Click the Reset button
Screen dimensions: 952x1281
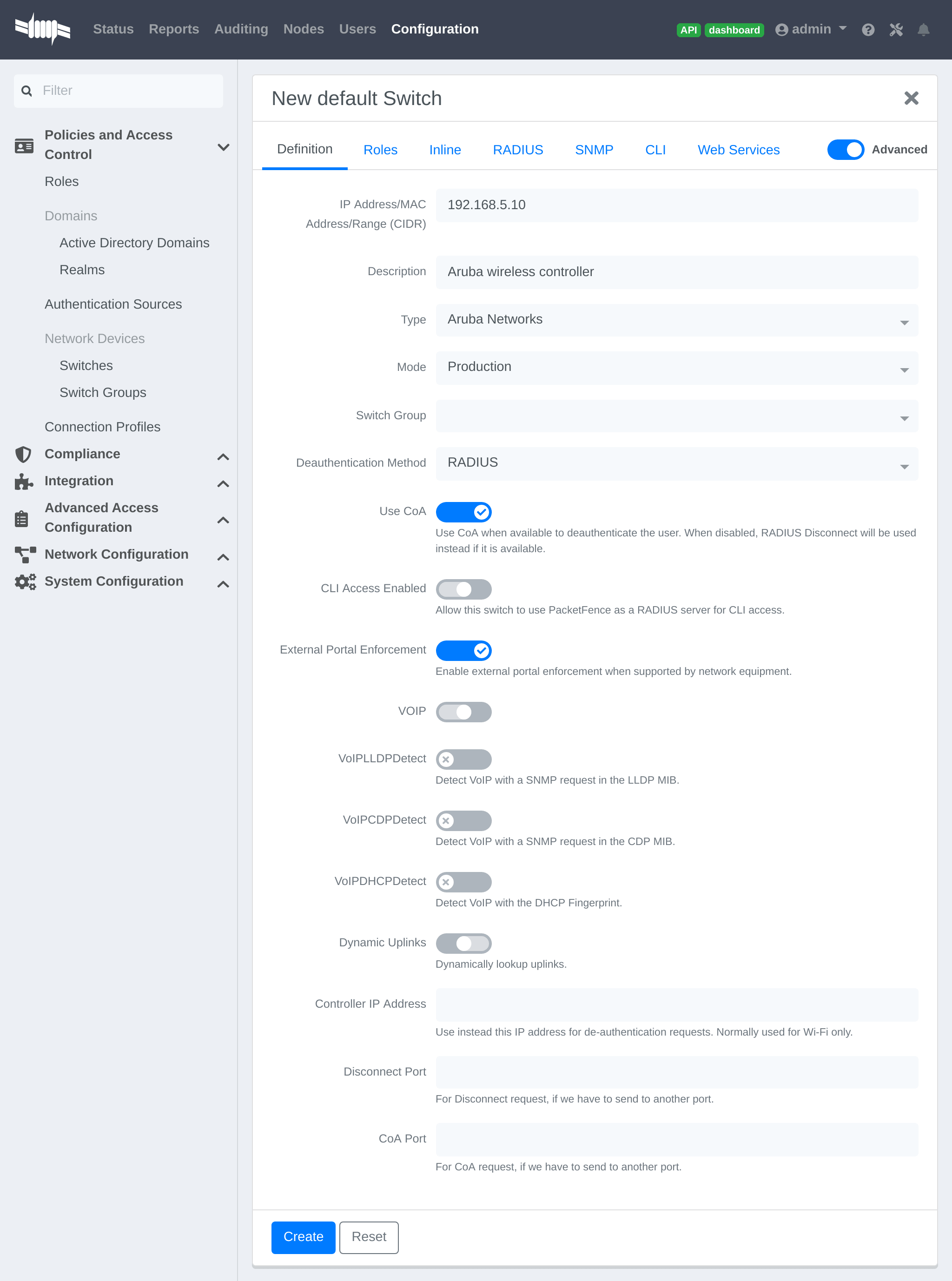pos(369,1237)
